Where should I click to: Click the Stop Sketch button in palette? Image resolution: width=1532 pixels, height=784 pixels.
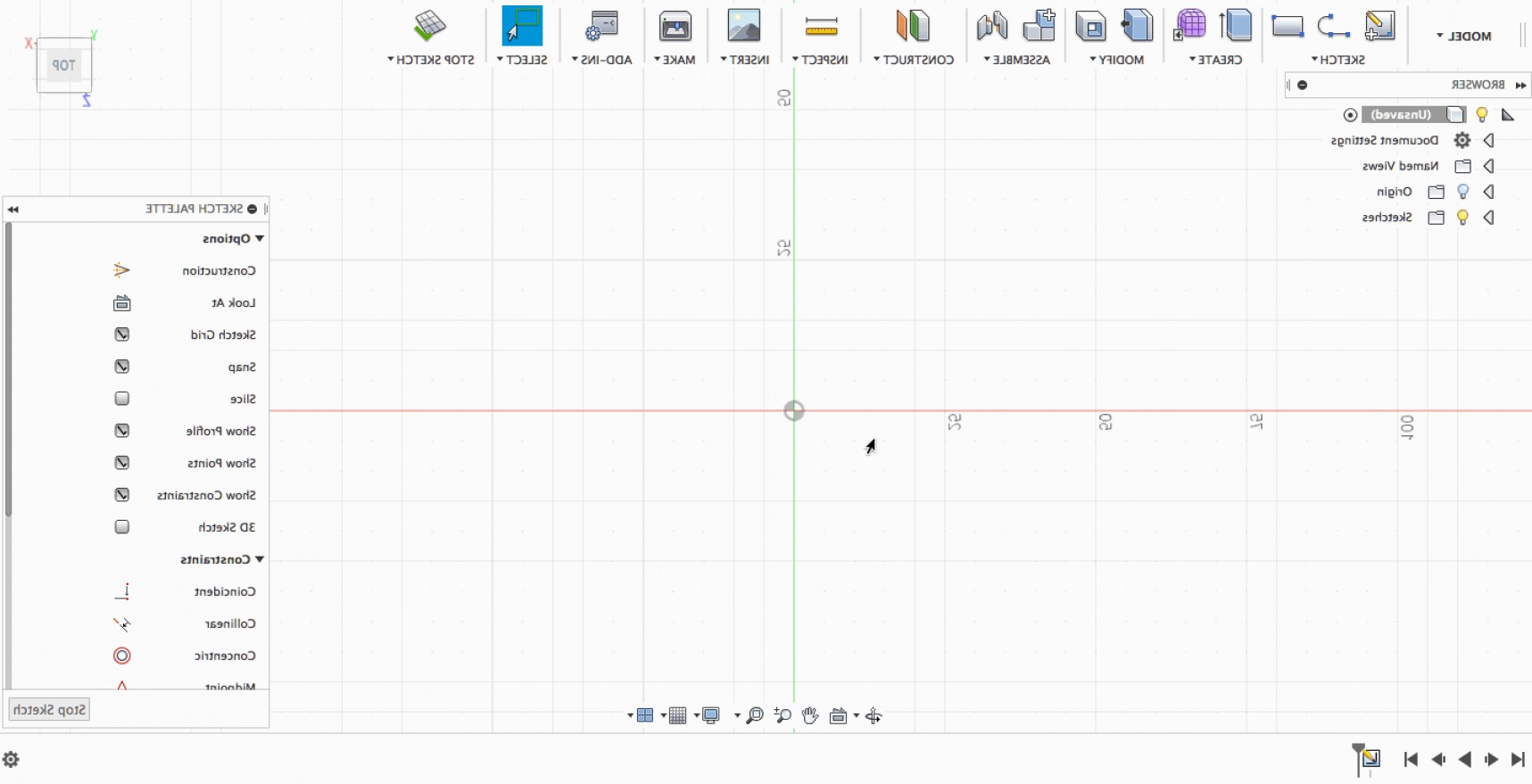pyautogui.click(x=49, y=710)
